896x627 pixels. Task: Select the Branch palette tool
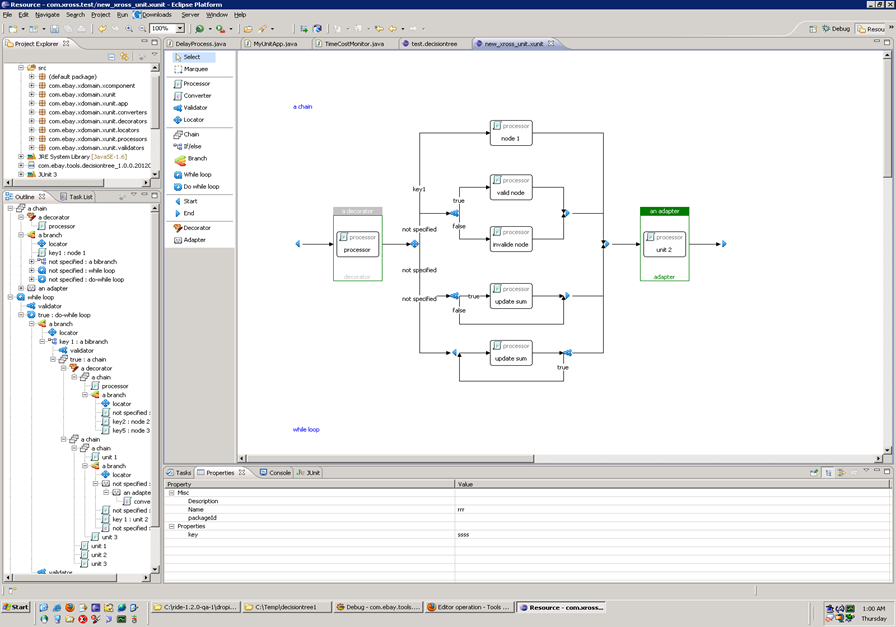196,159
